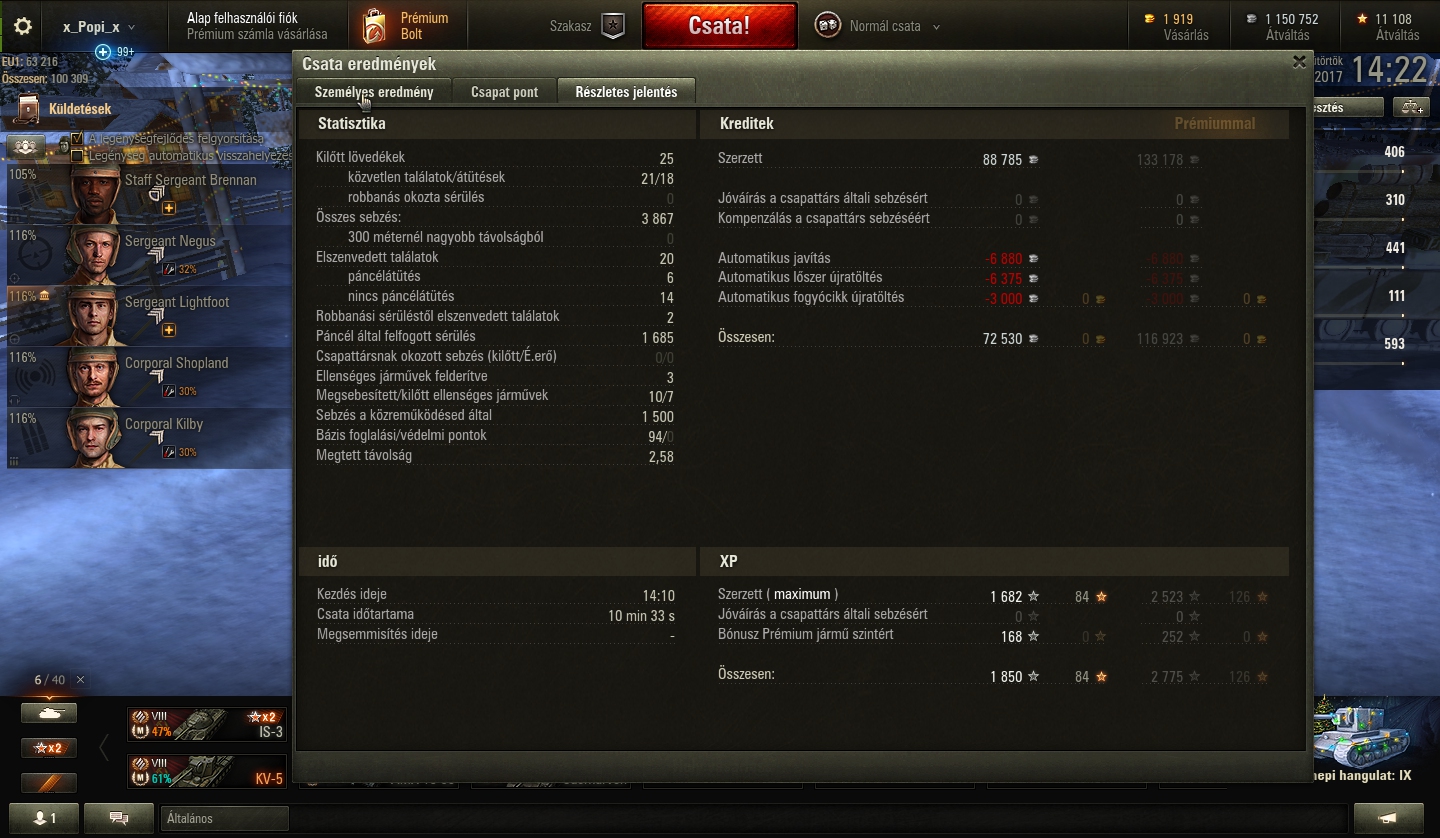Click the Szakasz platoon badge icon
This screenshot has width=1440, height=838.
coord(614,26)
